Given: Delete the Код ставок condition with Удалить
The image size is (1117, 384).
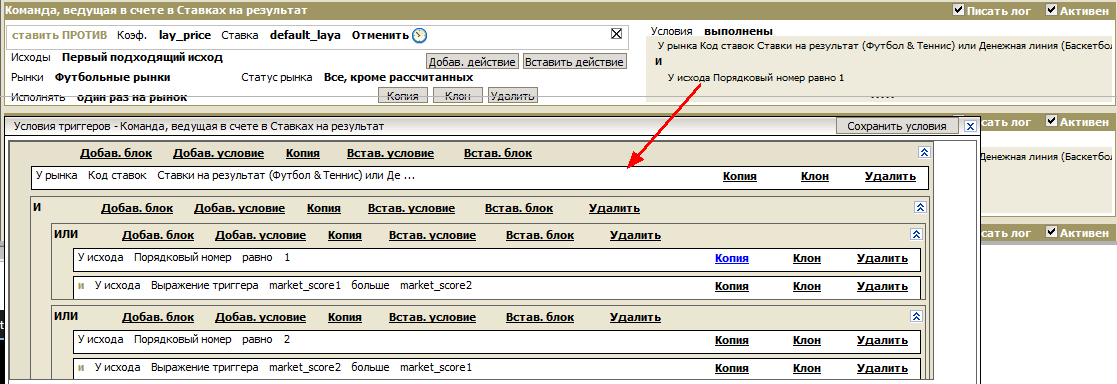Looking at the screenshot, I should tap(890, 177).
